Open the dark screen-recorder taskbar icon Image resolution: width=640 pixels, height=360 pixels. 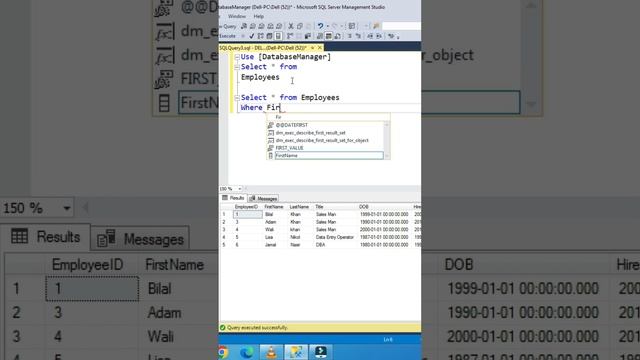pos(320,352)
